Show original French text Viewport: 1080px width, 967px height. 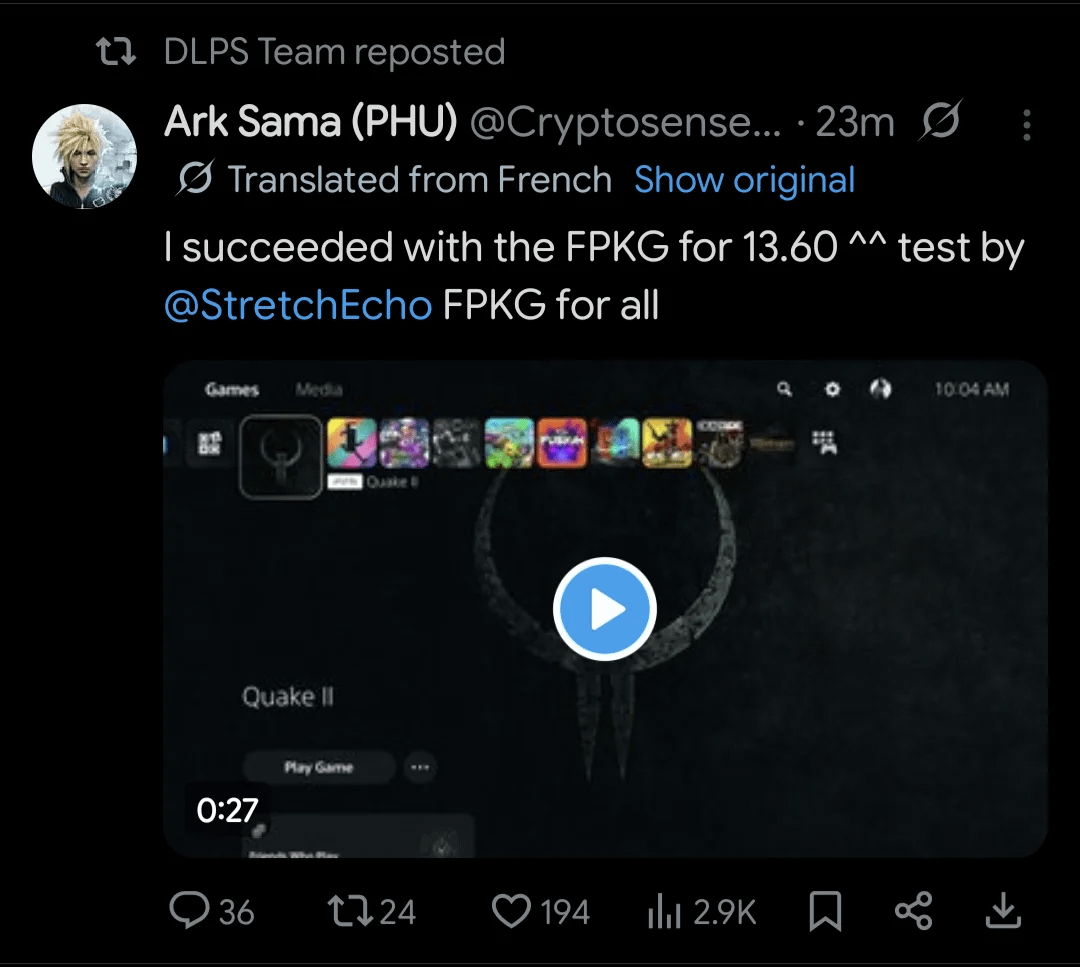(744, 180)
